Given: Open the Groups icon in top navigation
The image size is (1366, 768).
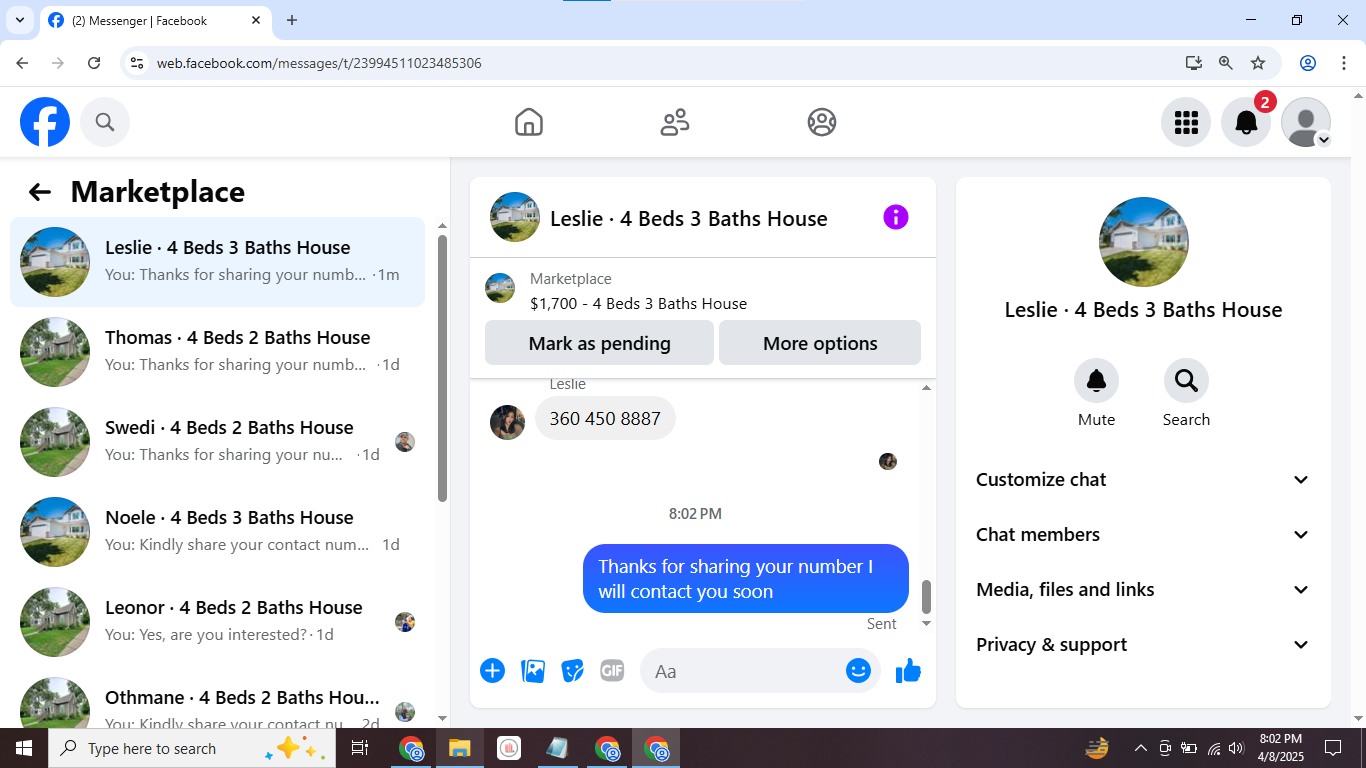Looking at the screenshot, I should point(822,122).
